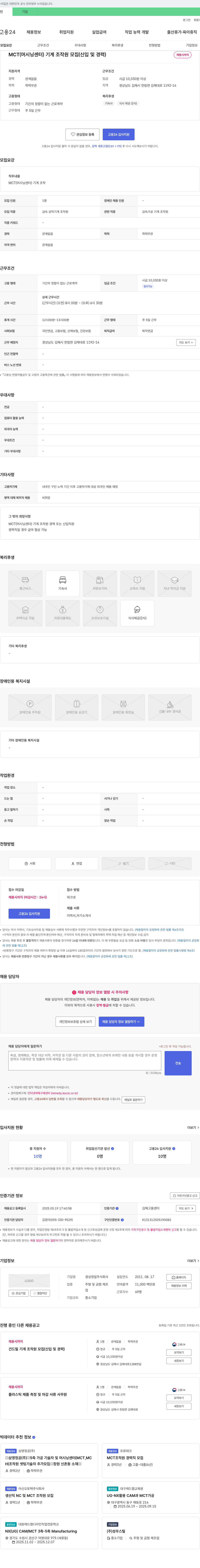This screenshot has height=1568, width=200.
Task: Click the 주택자금 지원 benefit icon
Action: click(x=25, y=612)
